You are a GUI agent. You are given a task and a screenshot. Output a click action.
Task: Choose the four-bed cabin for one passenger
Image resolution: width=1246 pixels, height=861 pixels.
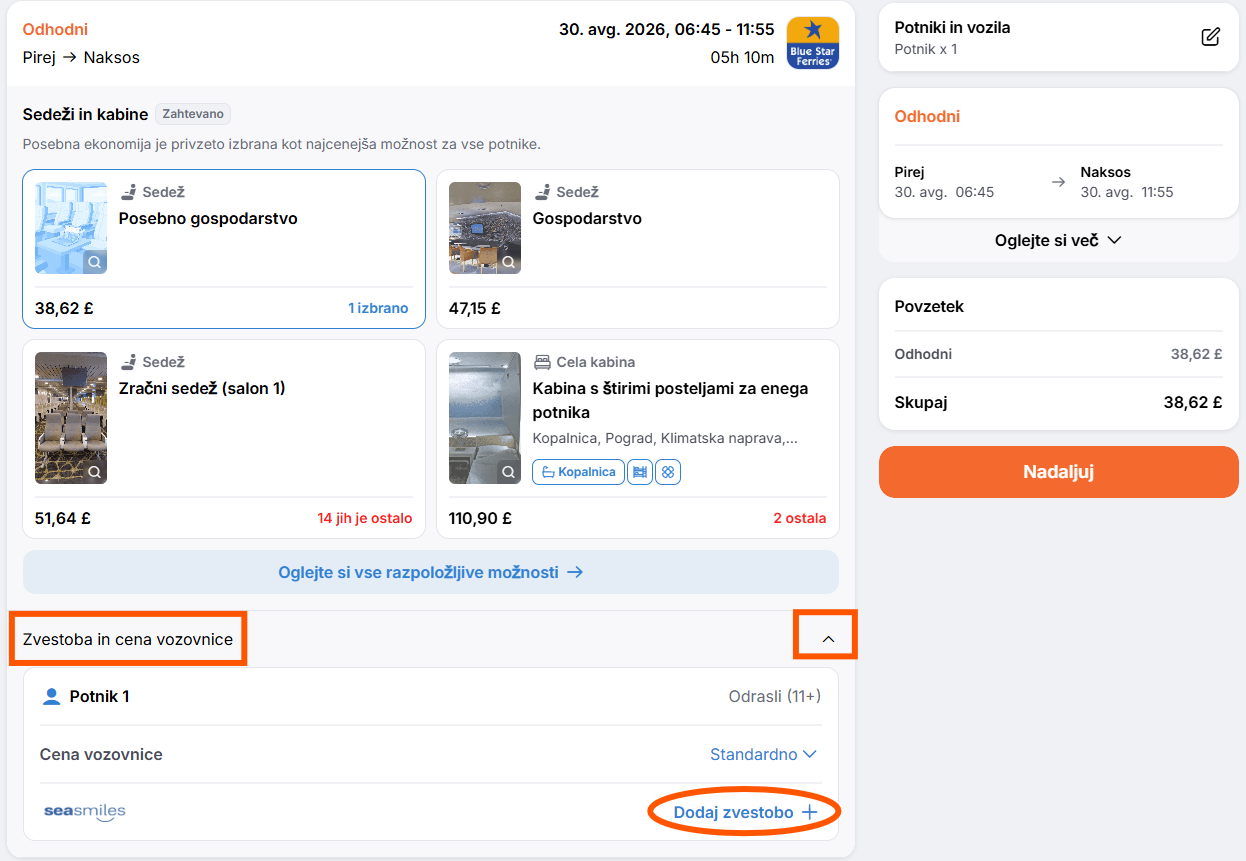638,439
